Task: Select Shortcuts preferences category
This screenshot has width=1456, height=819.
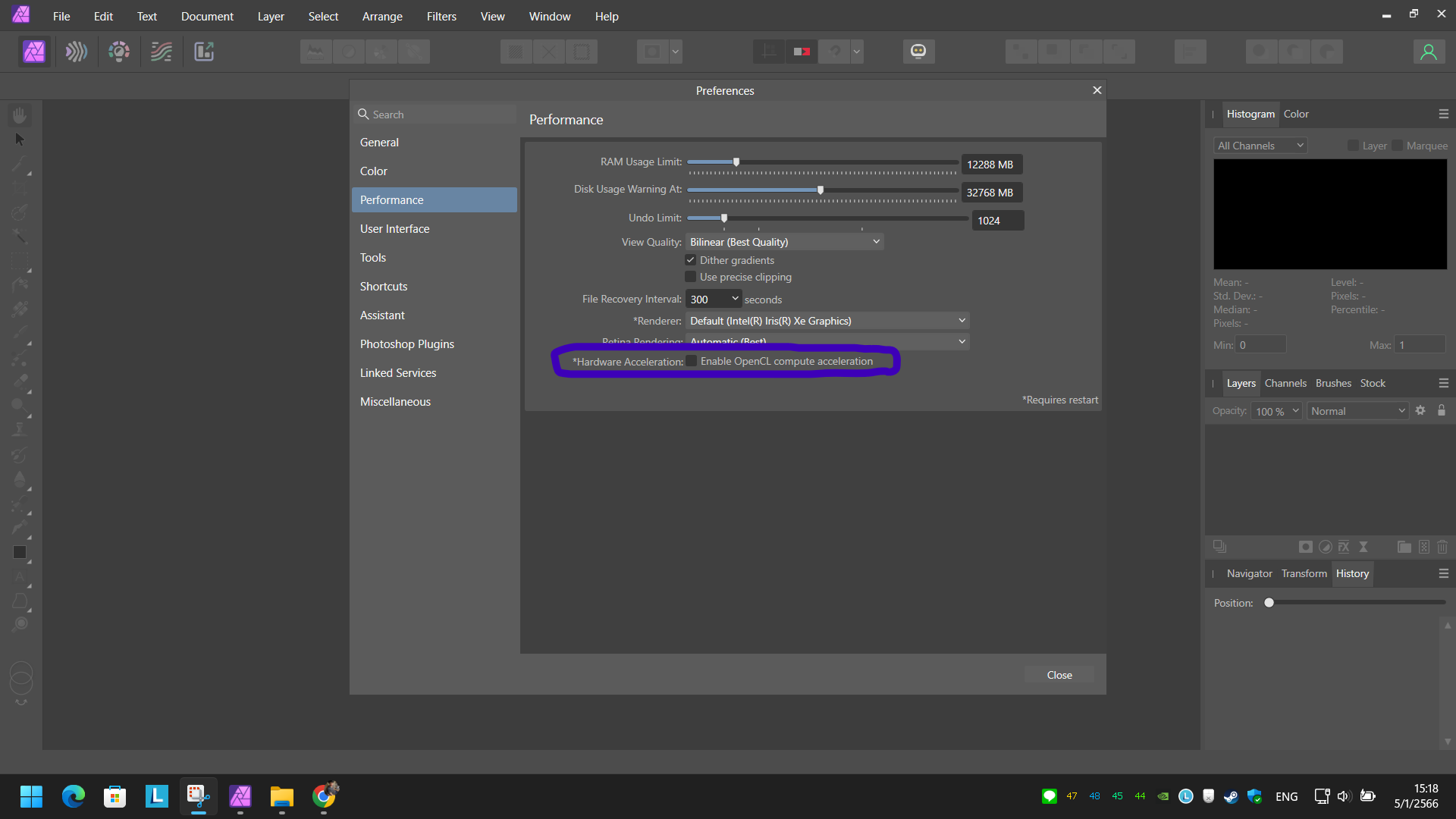Action: 434,287
